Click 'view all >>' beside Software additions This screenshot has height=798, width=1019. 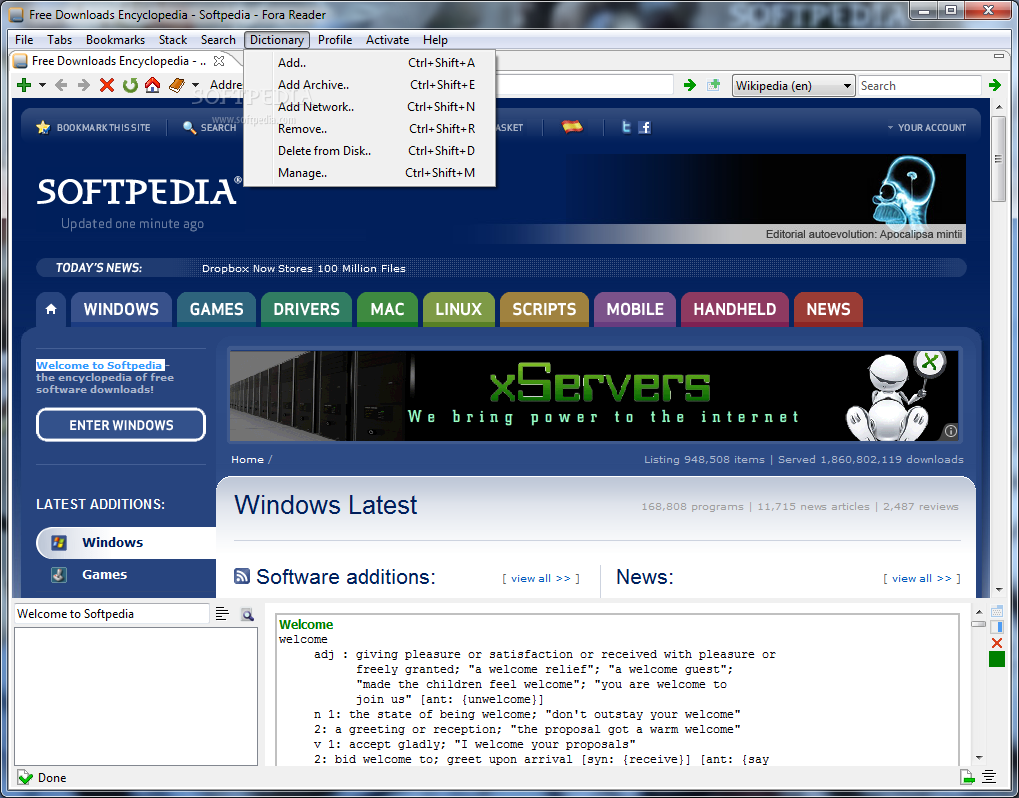541,578
